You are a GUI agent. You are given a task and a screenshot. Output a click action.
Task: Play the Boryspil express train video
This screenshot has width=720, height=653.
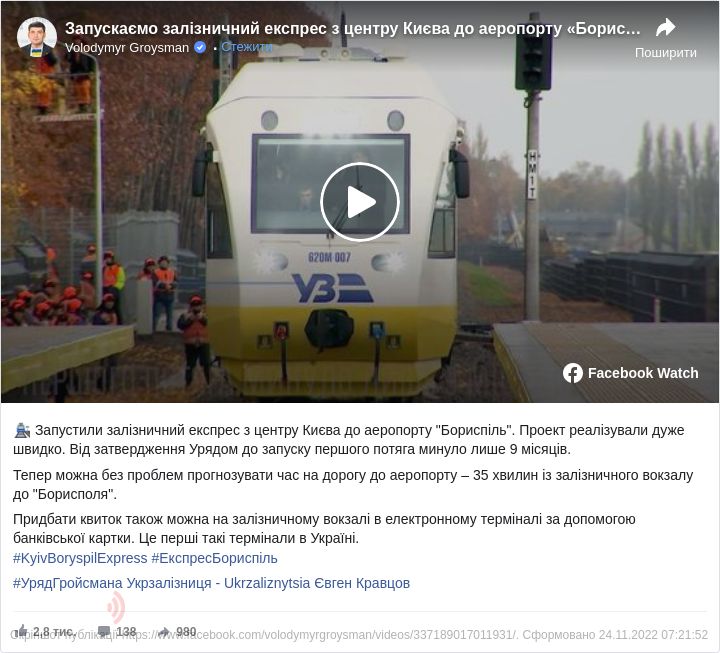tap(360, 202)
